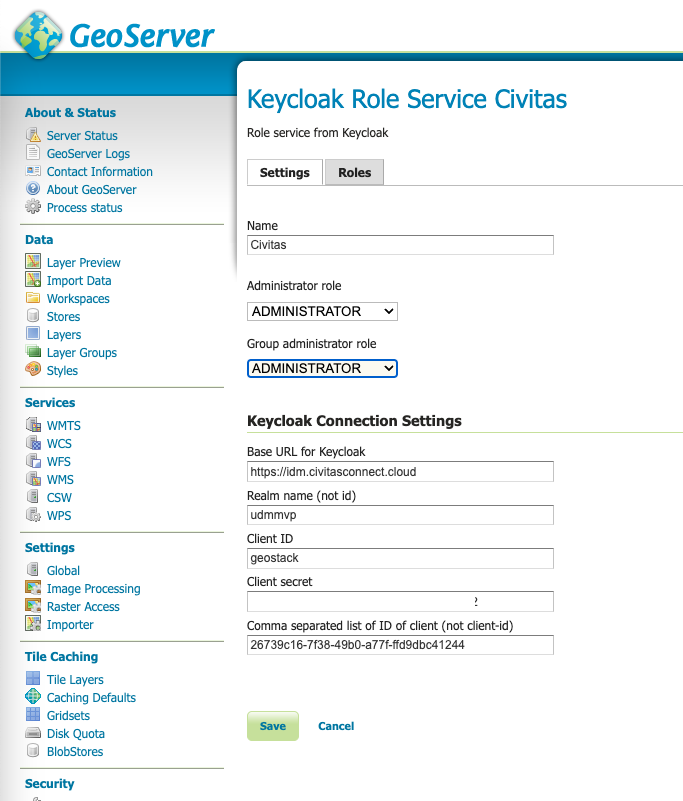Open the Image Processing link

click(x=93, y=589)
